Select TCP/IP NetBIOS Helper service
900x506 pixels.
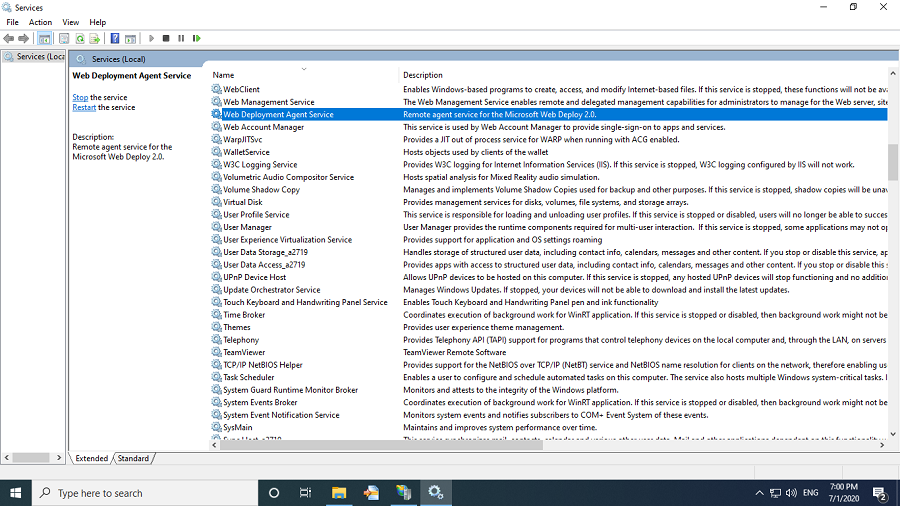(549, 365)
